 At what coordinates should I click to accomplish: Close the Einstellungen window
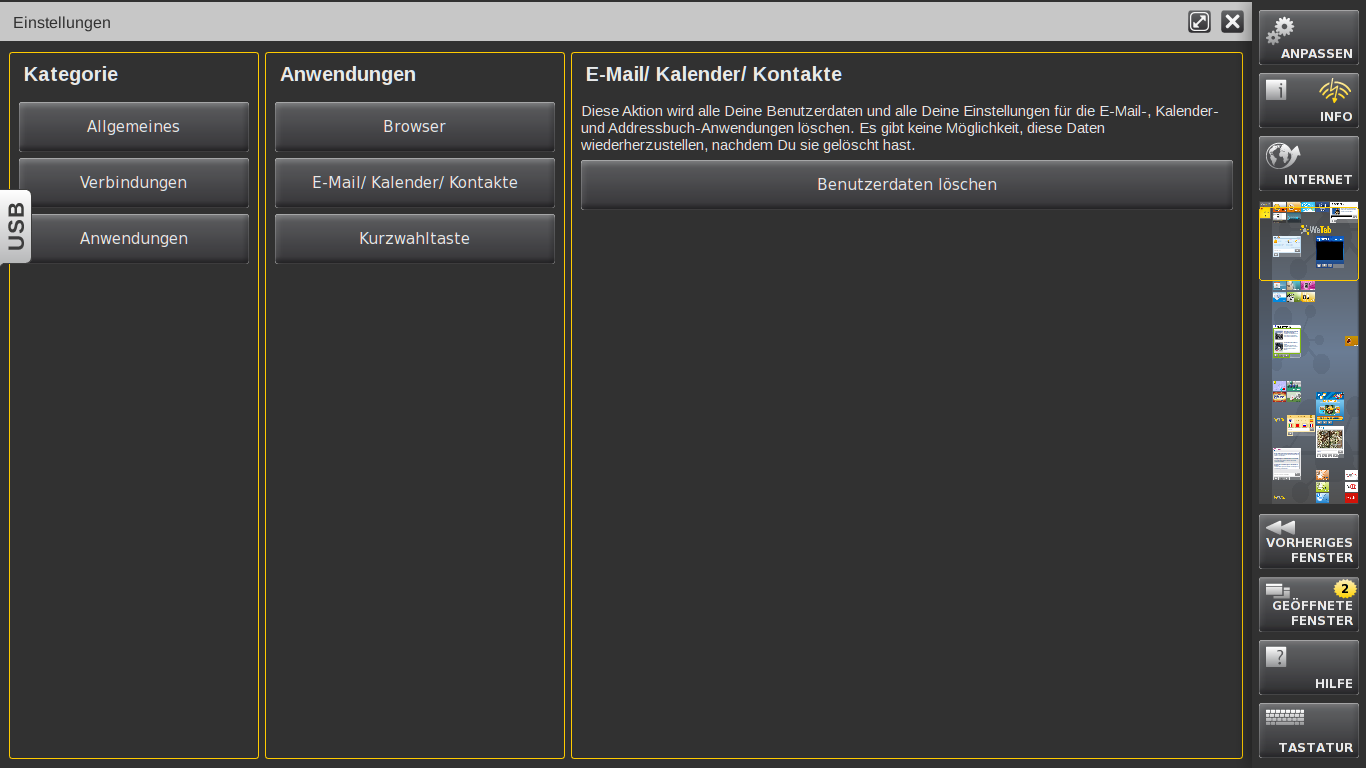1232,22
